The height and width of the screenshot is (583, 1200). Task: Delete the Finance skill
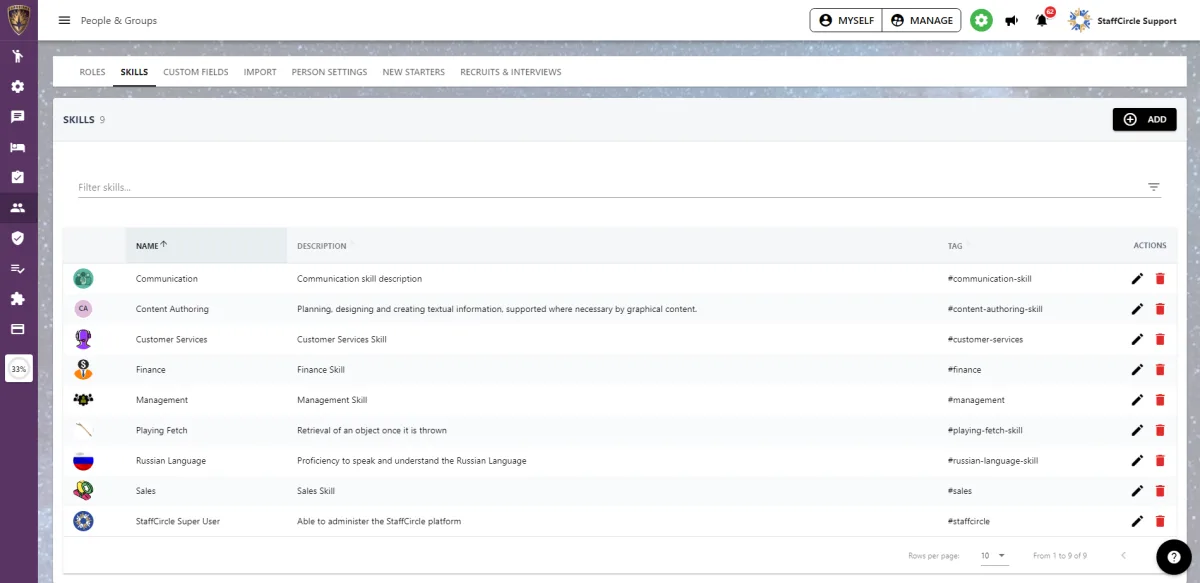coord(1160,370)
